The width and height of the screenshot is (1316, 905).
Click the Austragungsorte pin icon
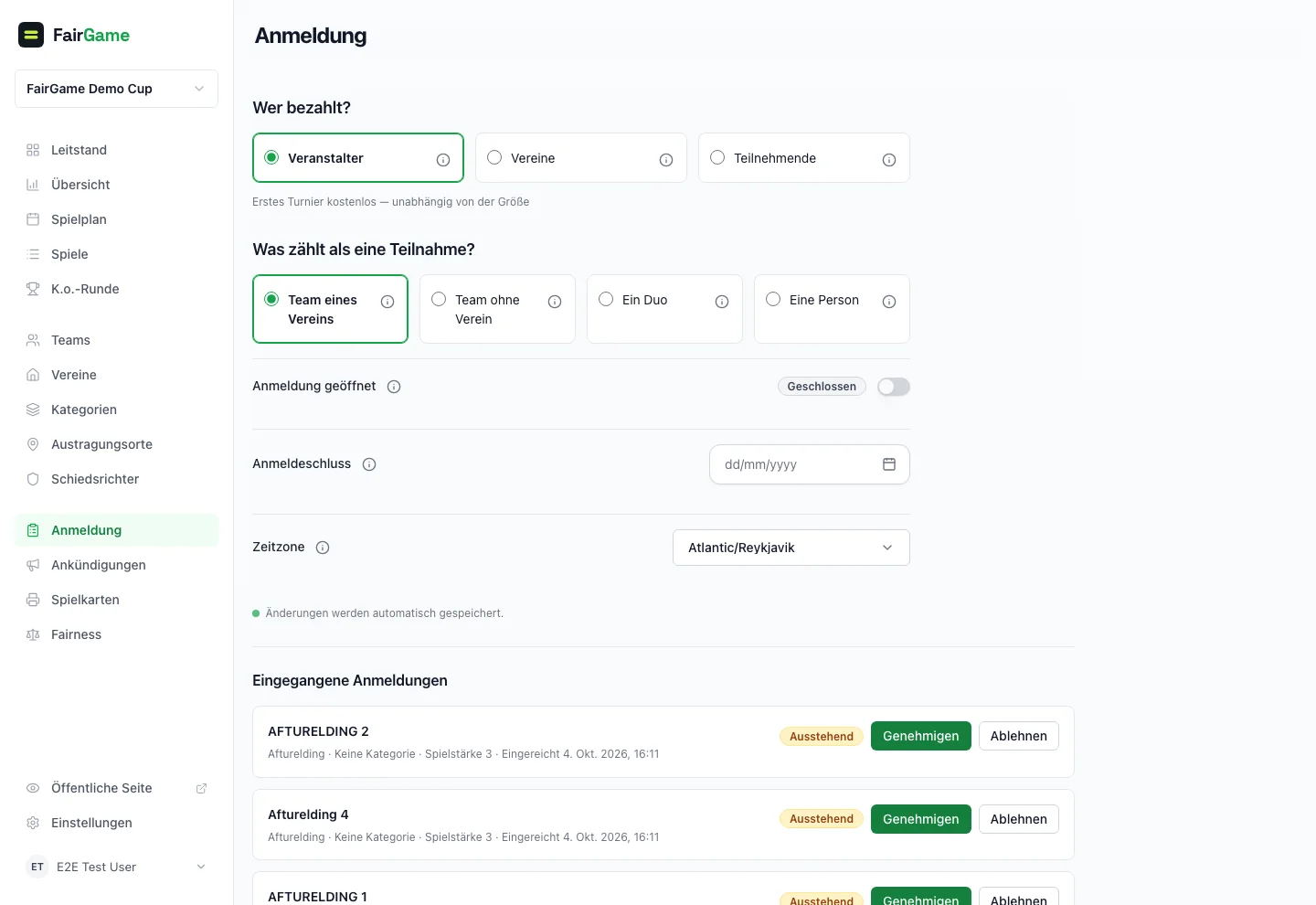point(33,444)
